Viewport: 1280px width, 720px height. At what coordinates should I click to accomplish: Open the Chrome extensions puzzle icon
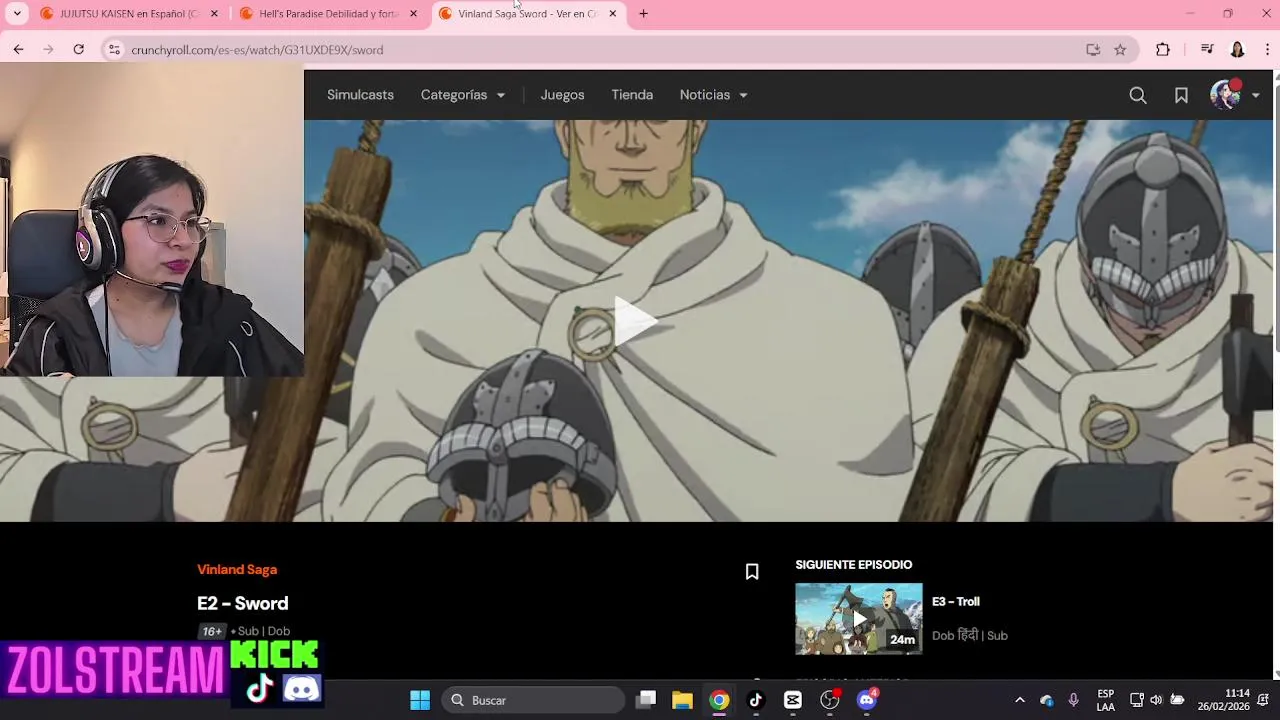pyautogui.click(x=1163, y=49)
